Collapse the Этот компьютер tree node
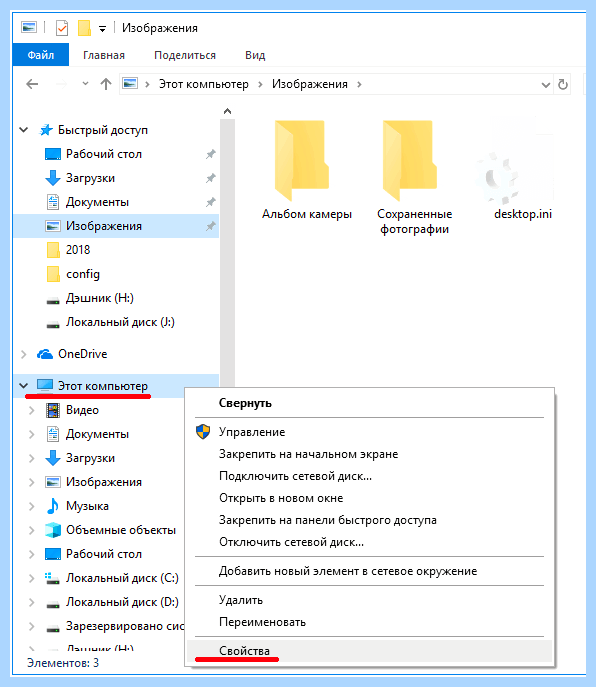Screen dimensions: 596x687 pyautogui.click(x=24, y=386)
